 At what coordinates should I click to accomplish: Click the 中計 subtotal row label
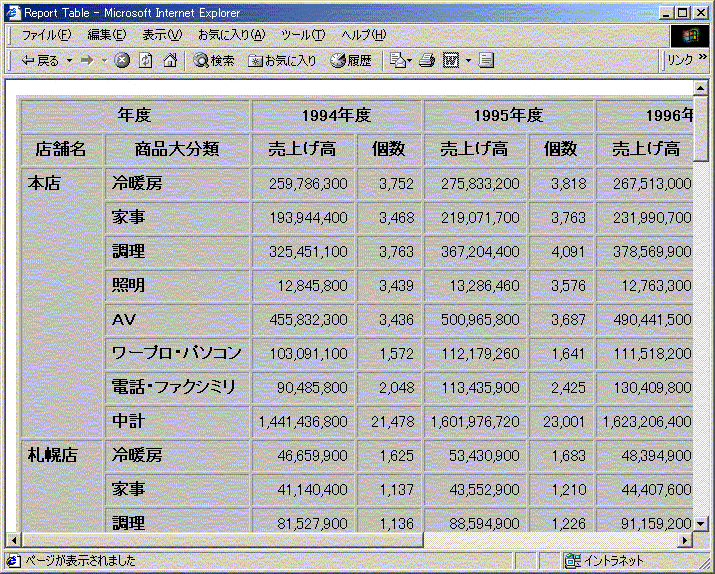(177, 421)
